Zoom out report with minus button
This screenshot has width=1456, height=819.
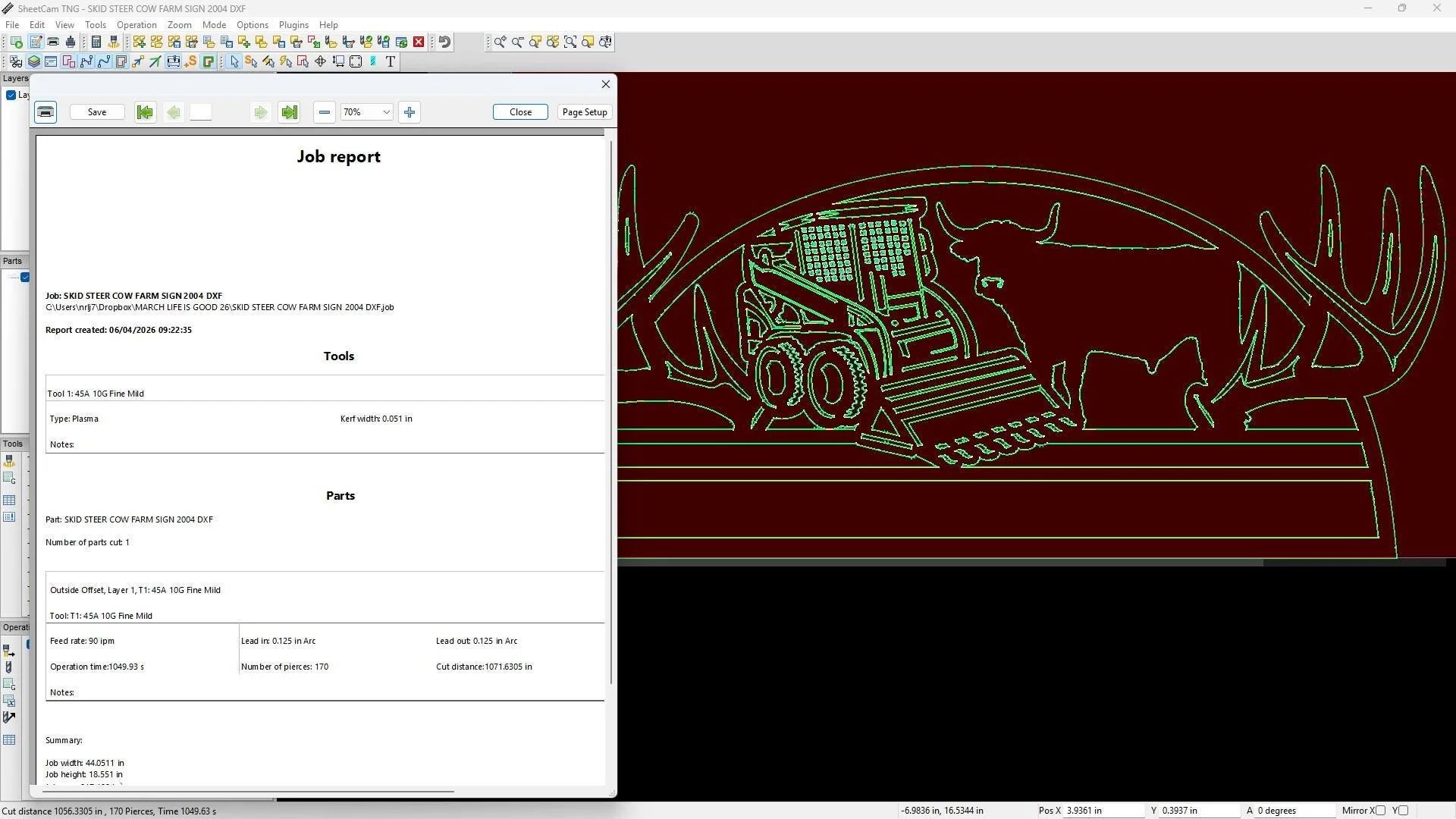(325, 112)
